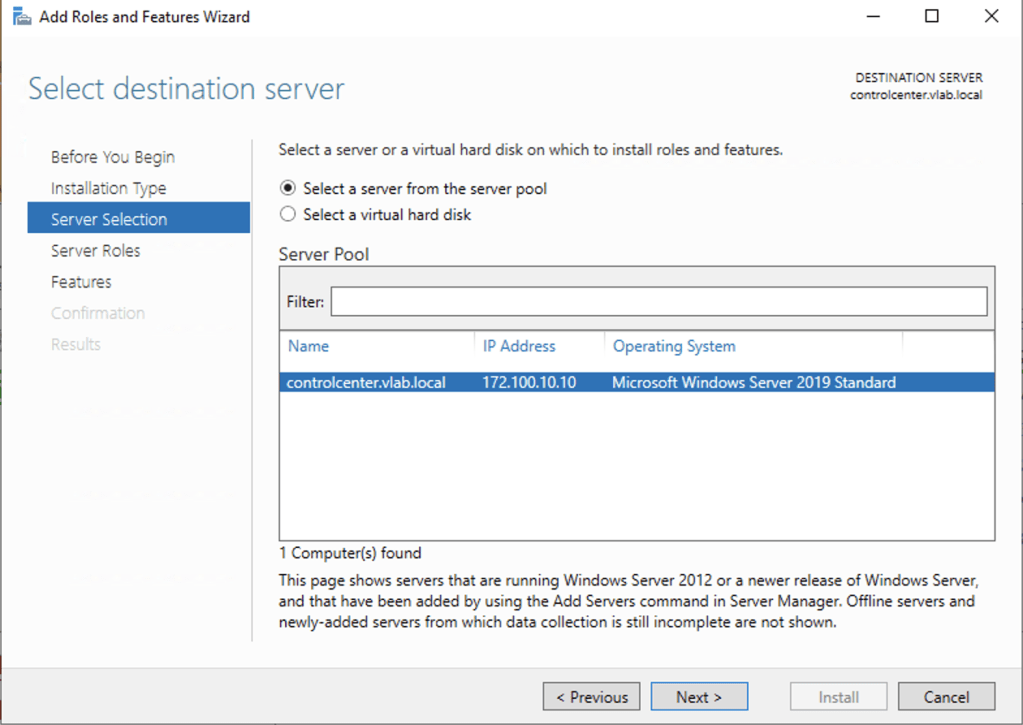Sort by Operating System column header
The image size is (1023, 725).
[673, 346]
